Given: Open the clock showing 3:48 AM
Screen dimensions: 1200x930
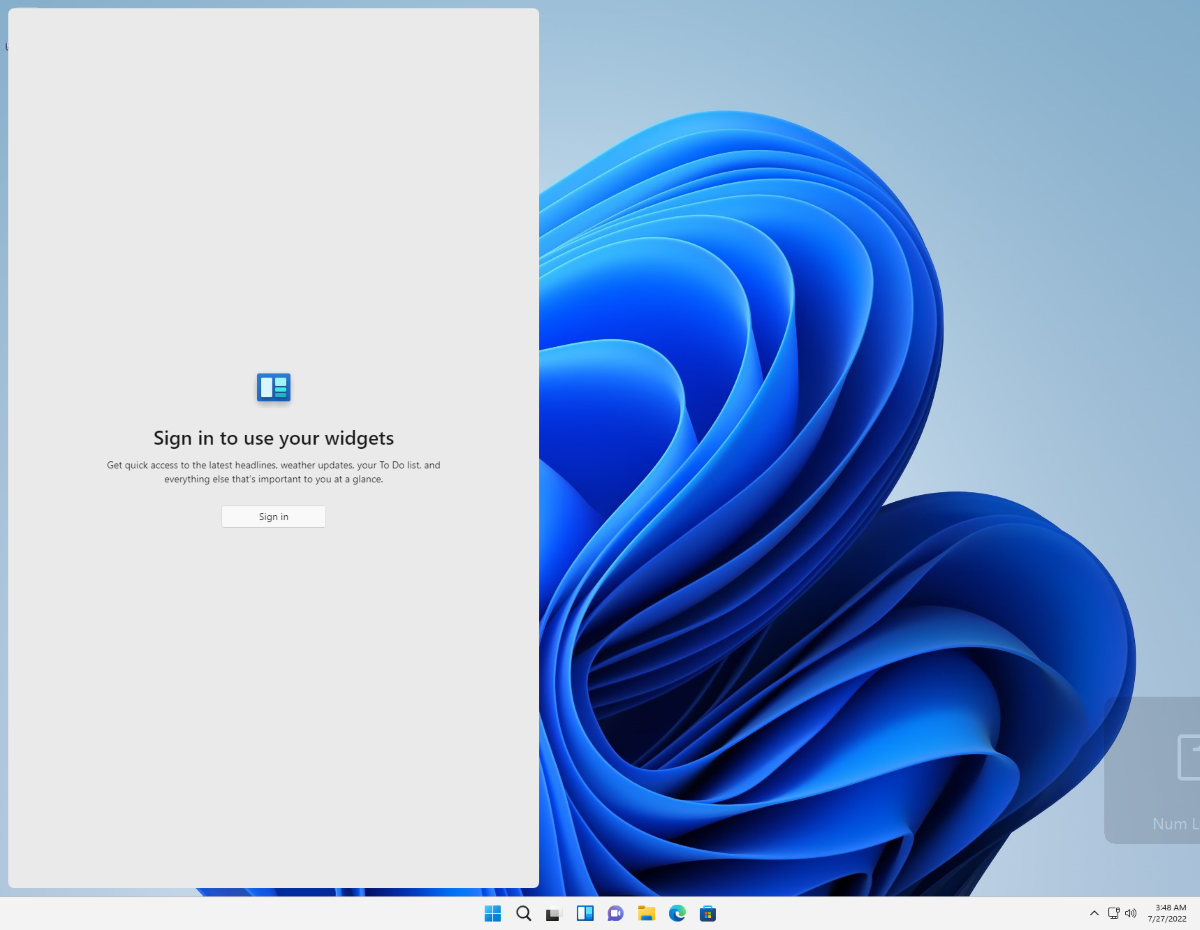Looking at the screenshot, I should (1167, 913).
